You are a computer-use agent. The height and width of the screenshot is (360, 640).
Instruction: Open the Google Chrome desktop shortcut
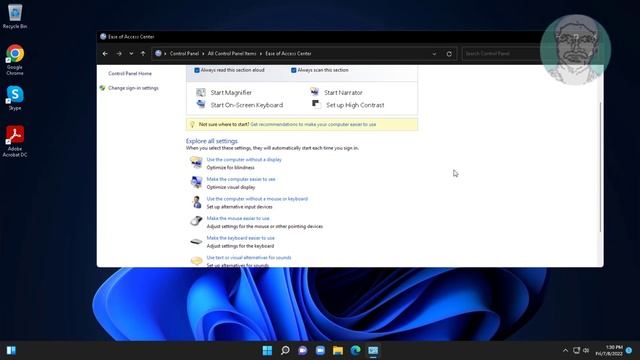15,60
